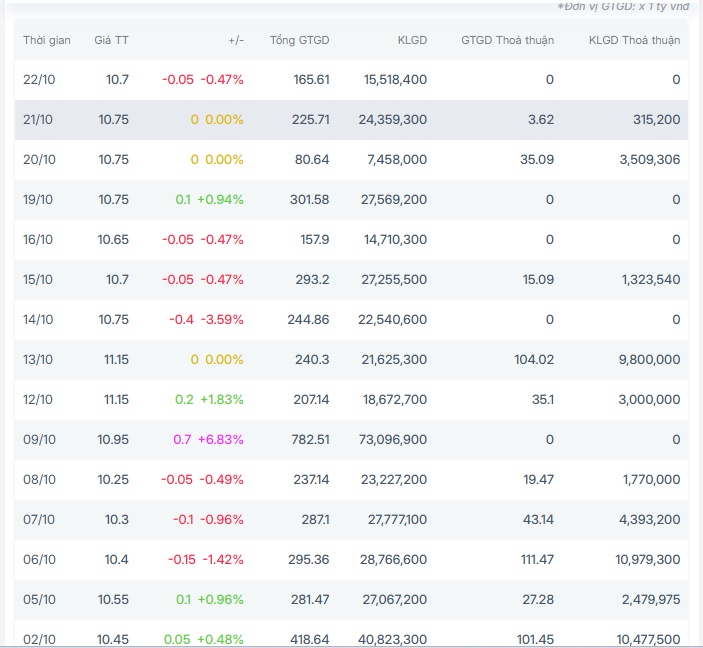Click total value 301.58

click(309, 200)
